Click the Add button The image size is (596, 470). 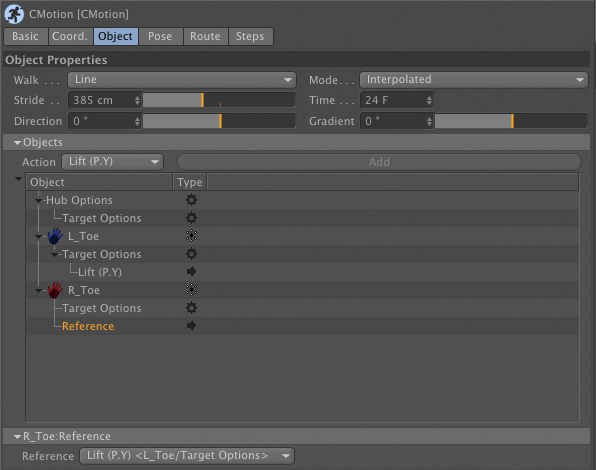[379, 162]
